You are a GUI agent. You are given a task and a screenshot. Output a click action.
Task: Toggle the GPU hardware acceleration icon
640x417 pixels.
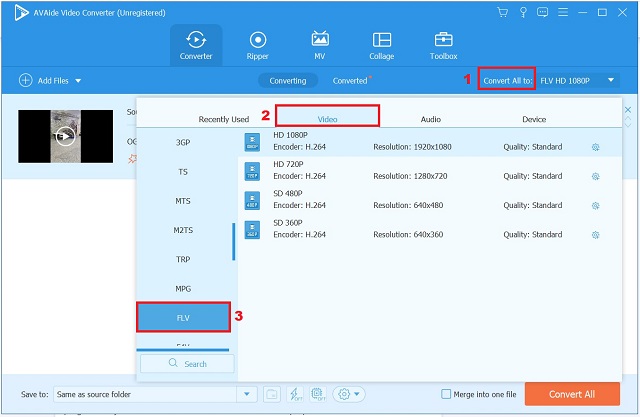[x=318, y=394]
